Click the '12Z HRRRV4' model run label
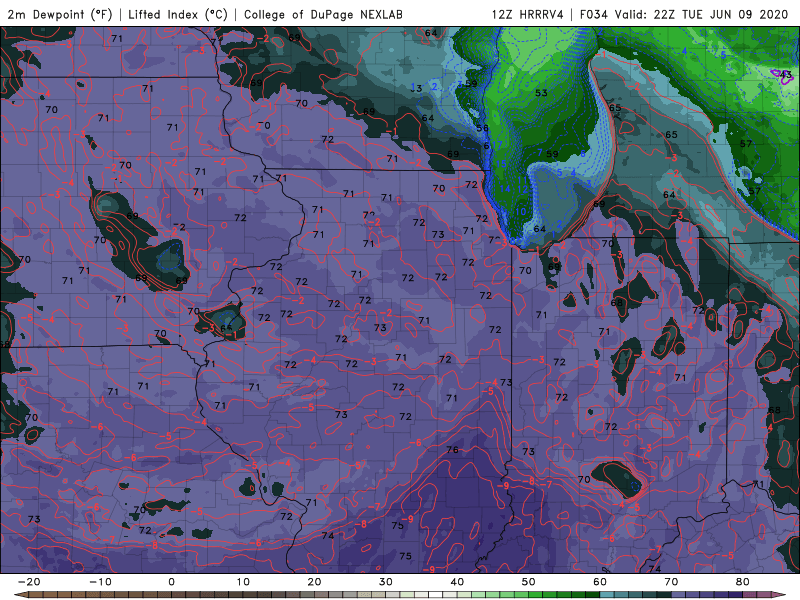 (x=528, y=14)
